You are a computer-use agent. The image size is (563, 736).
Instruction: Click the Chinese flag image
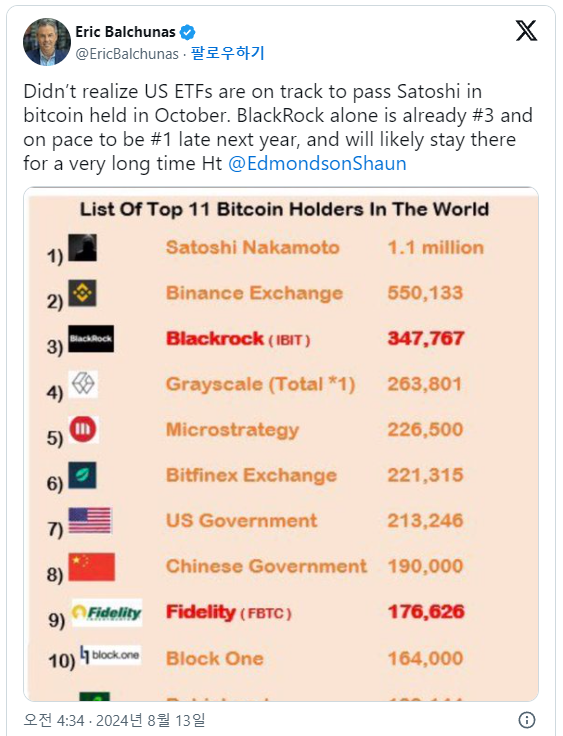(x=92, y=567)
